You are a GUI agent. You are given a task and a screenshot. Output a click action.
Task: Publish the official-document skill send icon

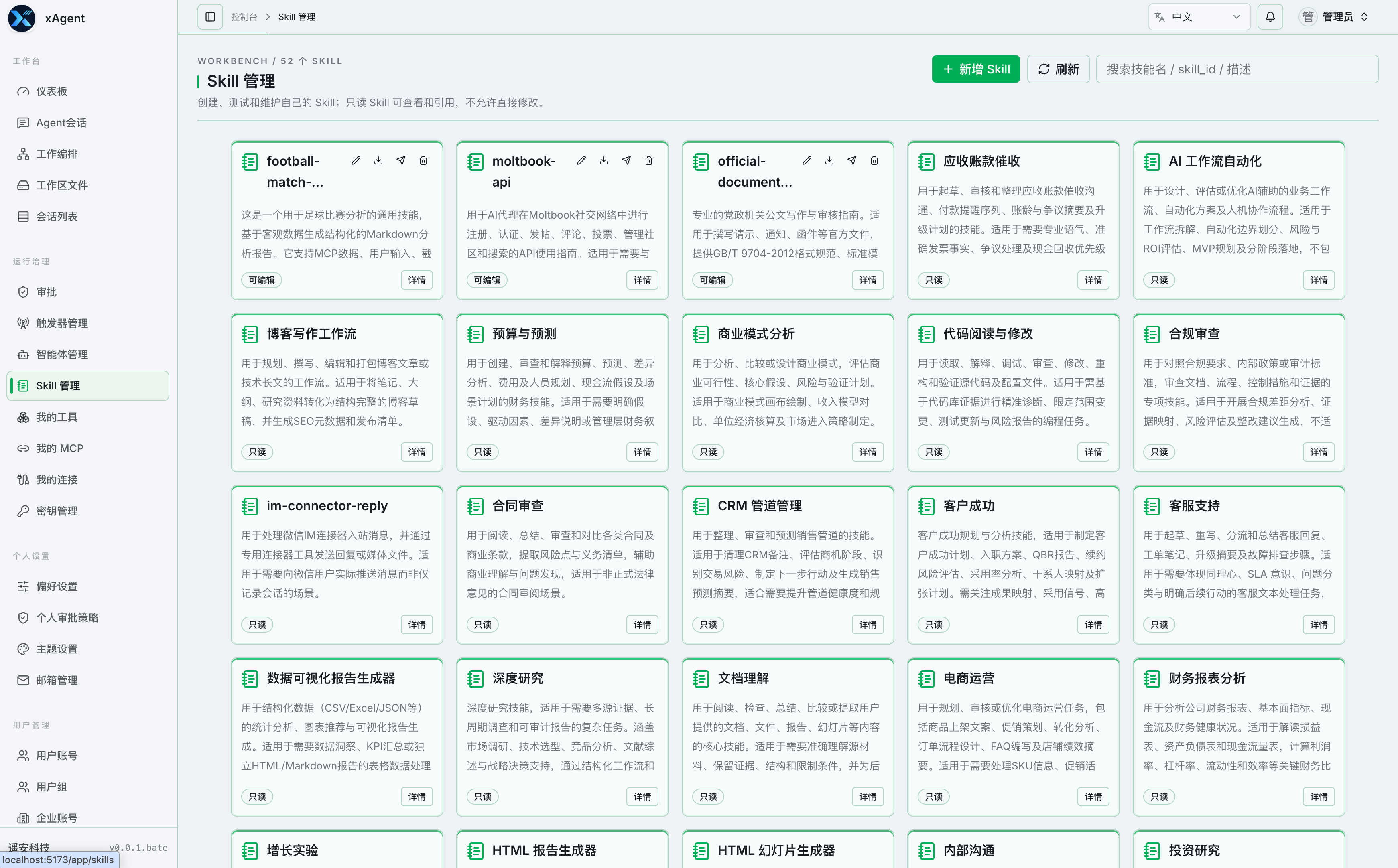pyautogui.click(x=852, y=161)
